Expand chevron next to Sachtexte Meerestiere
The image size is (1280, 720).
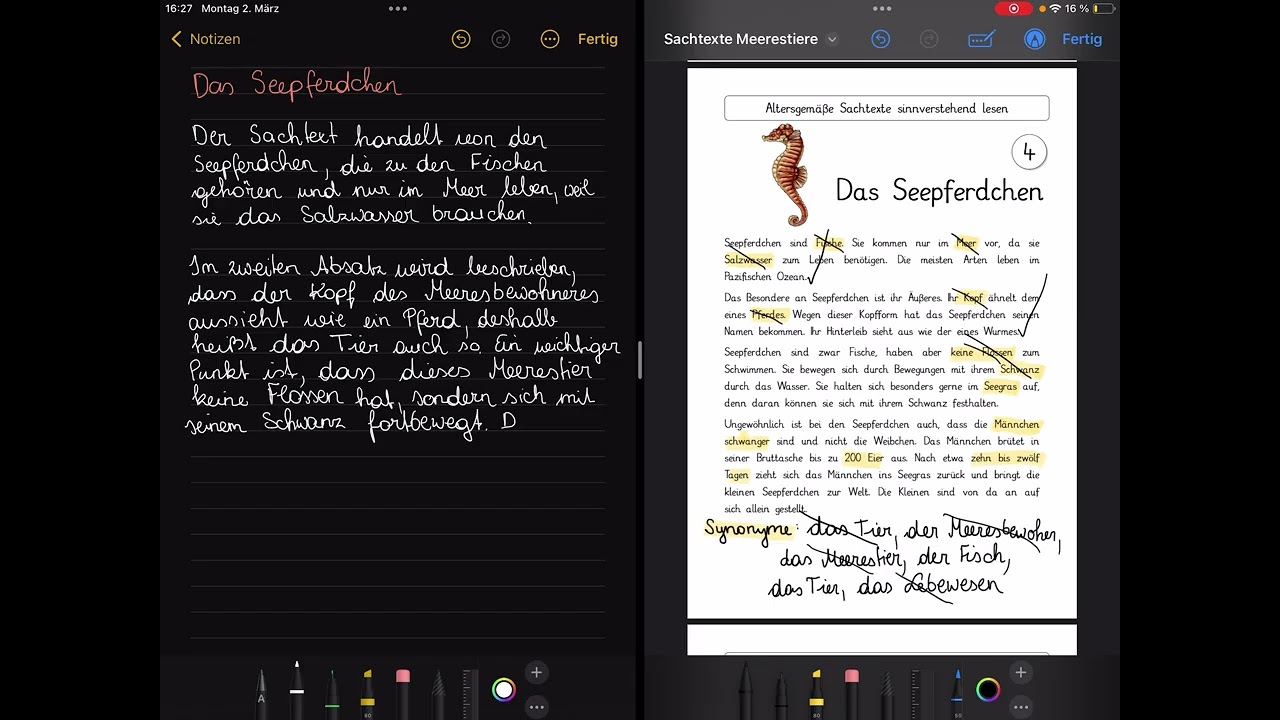pos(832,40)
